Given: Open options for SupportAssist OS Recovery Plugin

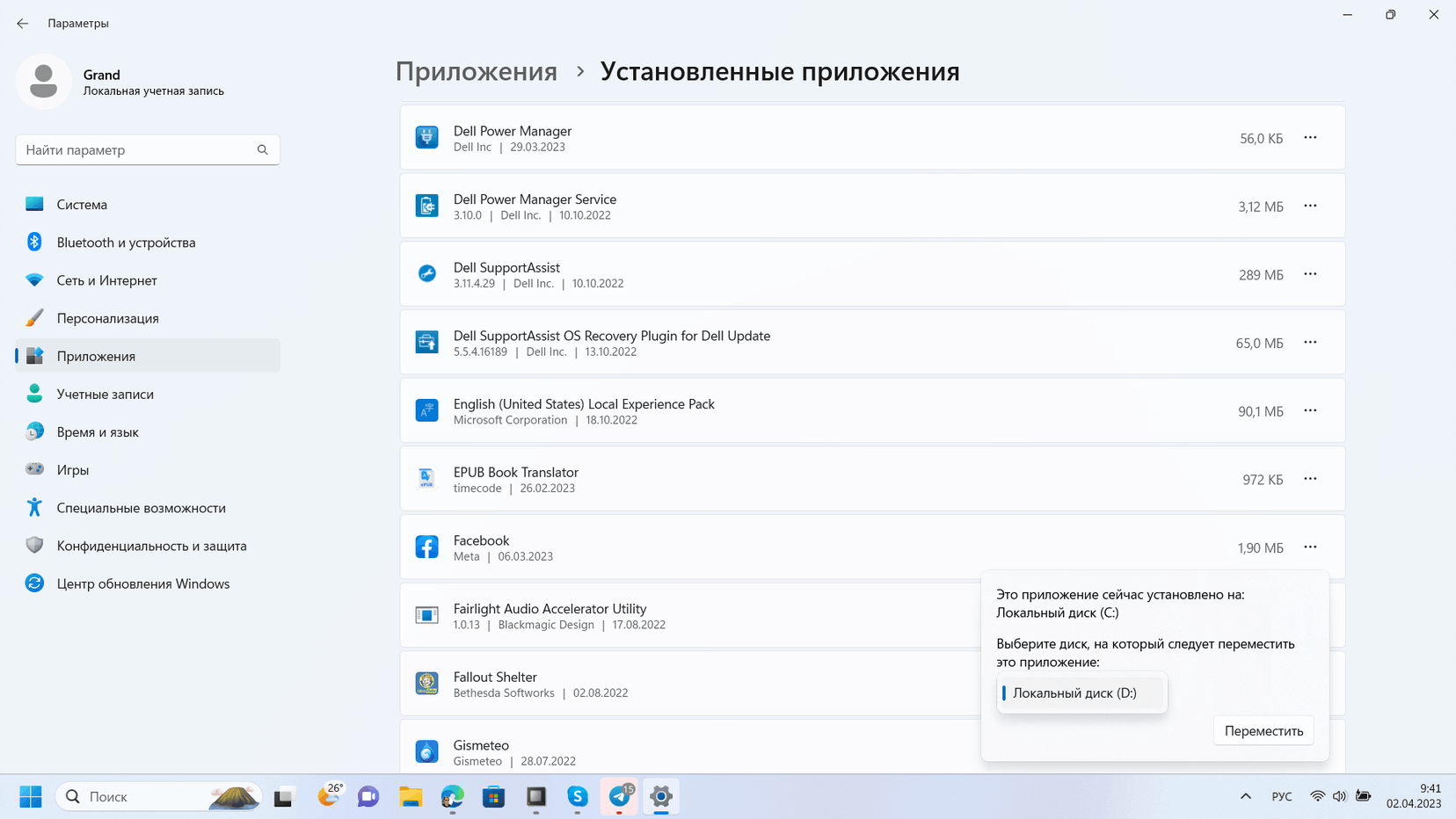Looking at the screenshot, I should point(1310,343).
